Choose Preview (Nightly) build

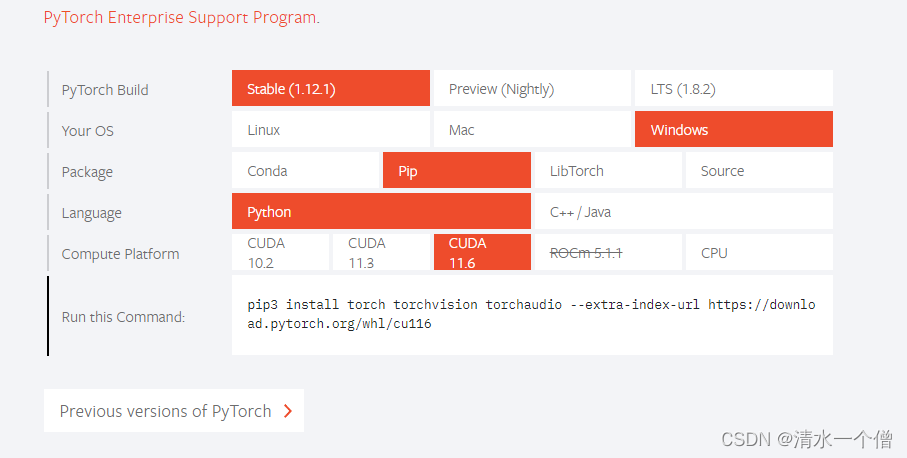pos(532,88)
